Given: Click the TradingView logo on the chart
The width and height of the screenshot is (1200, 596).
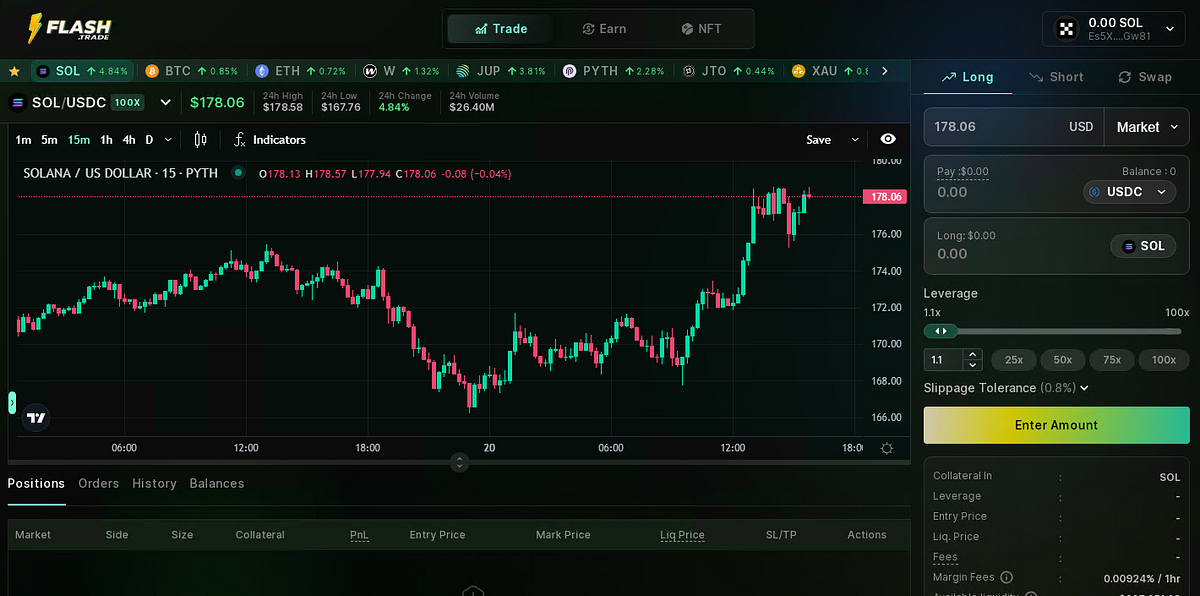Looking at the screenshot, I should [x=35, y=417].
